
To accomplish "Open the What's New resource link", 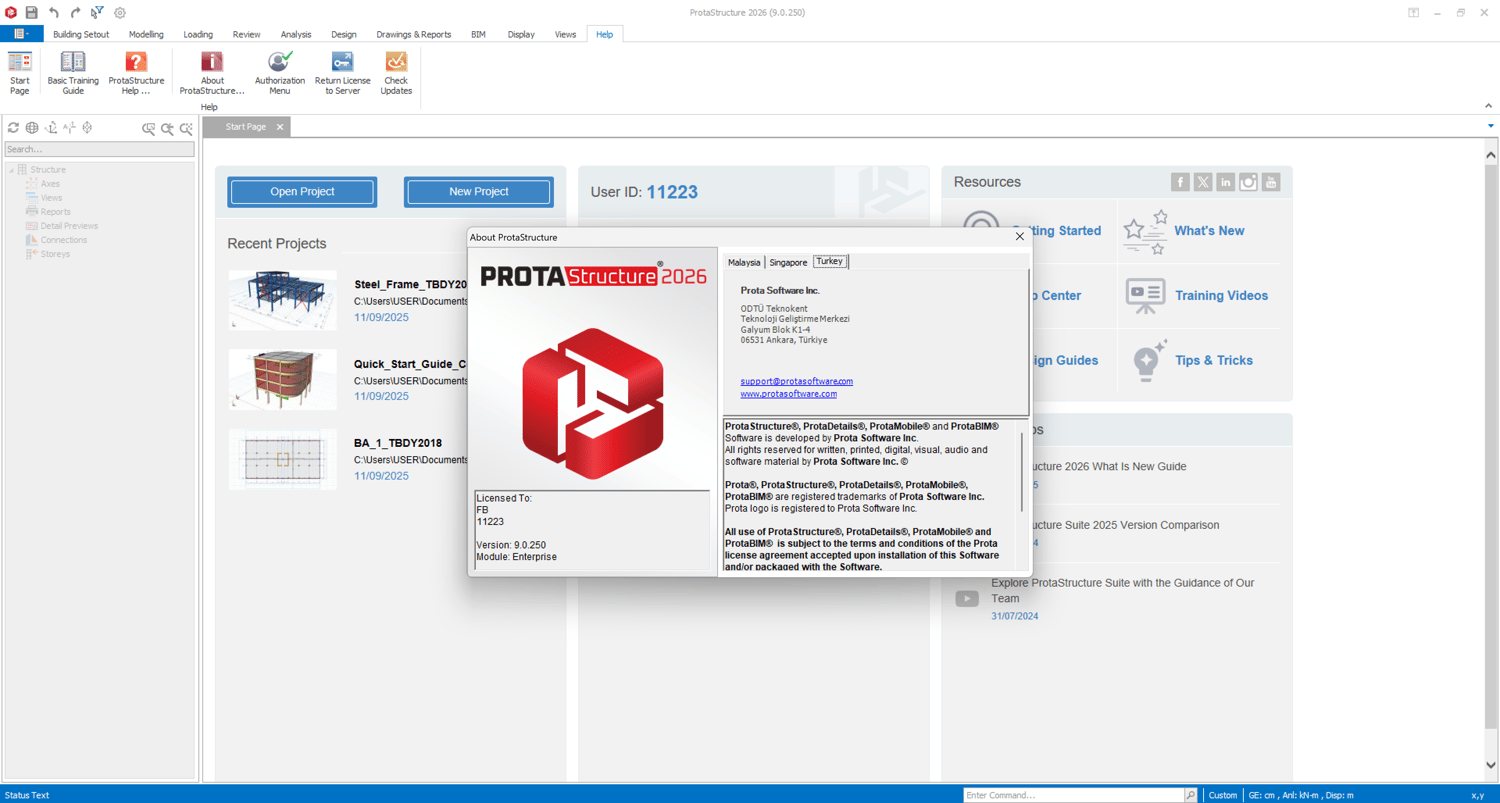I will point(1209,231).
